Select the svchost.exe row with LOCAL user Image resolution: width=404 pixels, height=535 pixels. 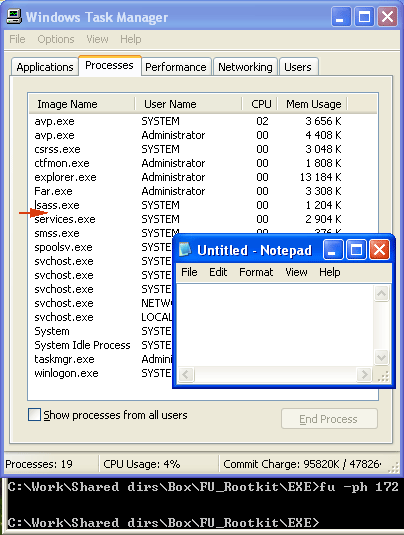click(x=101, y=317)
